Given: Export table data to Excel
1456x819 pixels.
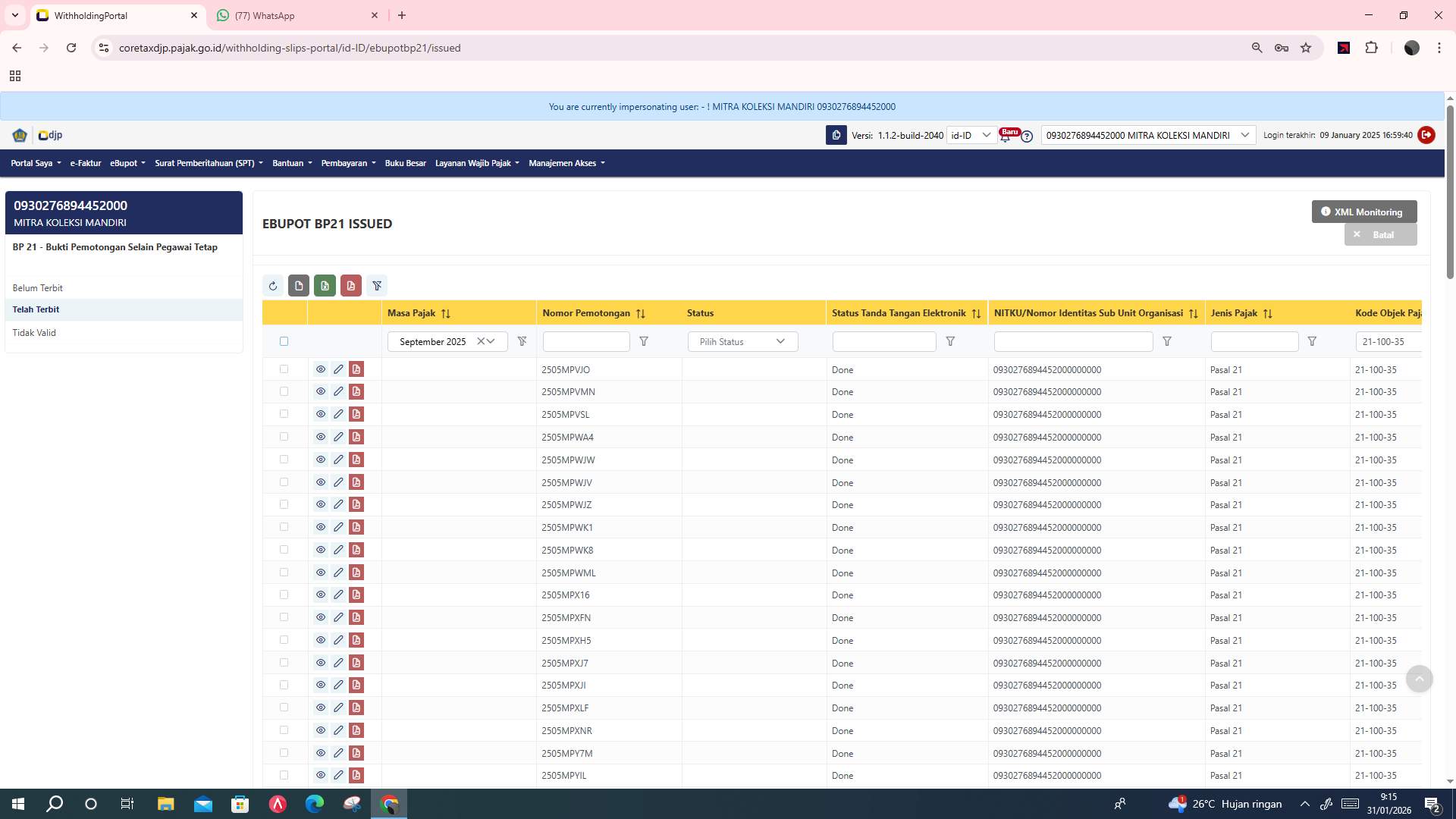Looking at the screenshot, I should (325, 286).
